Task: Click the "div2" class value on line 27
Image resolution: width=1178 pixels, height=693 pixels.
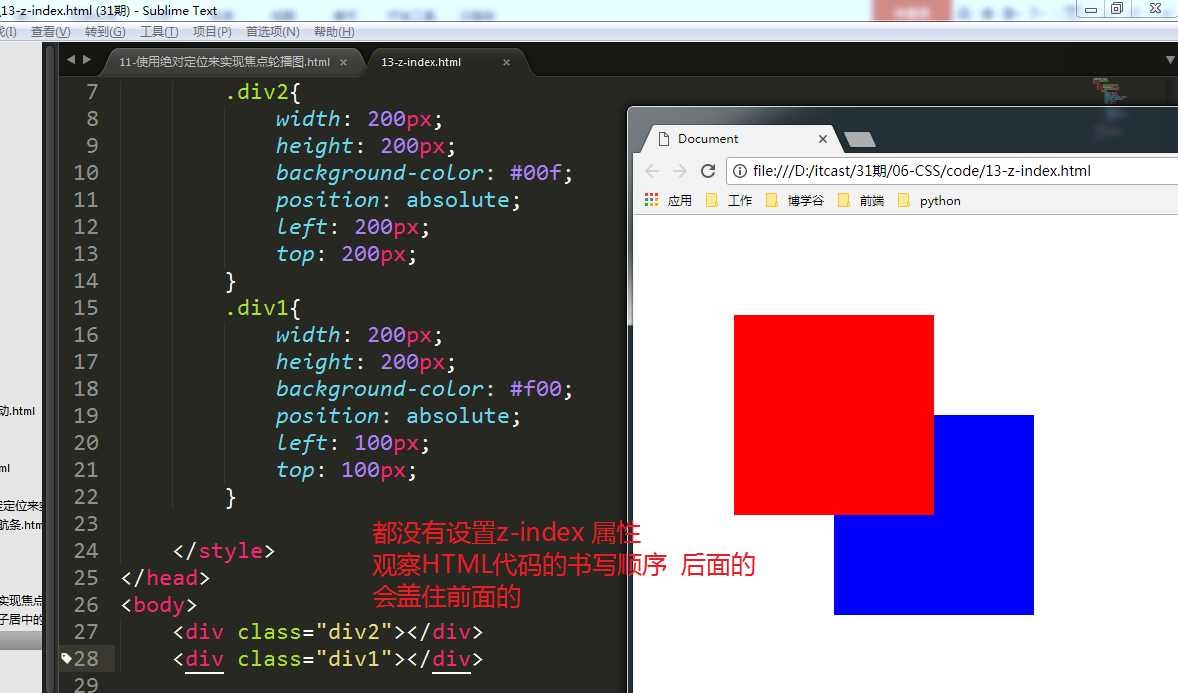Action: pos(355,632)
